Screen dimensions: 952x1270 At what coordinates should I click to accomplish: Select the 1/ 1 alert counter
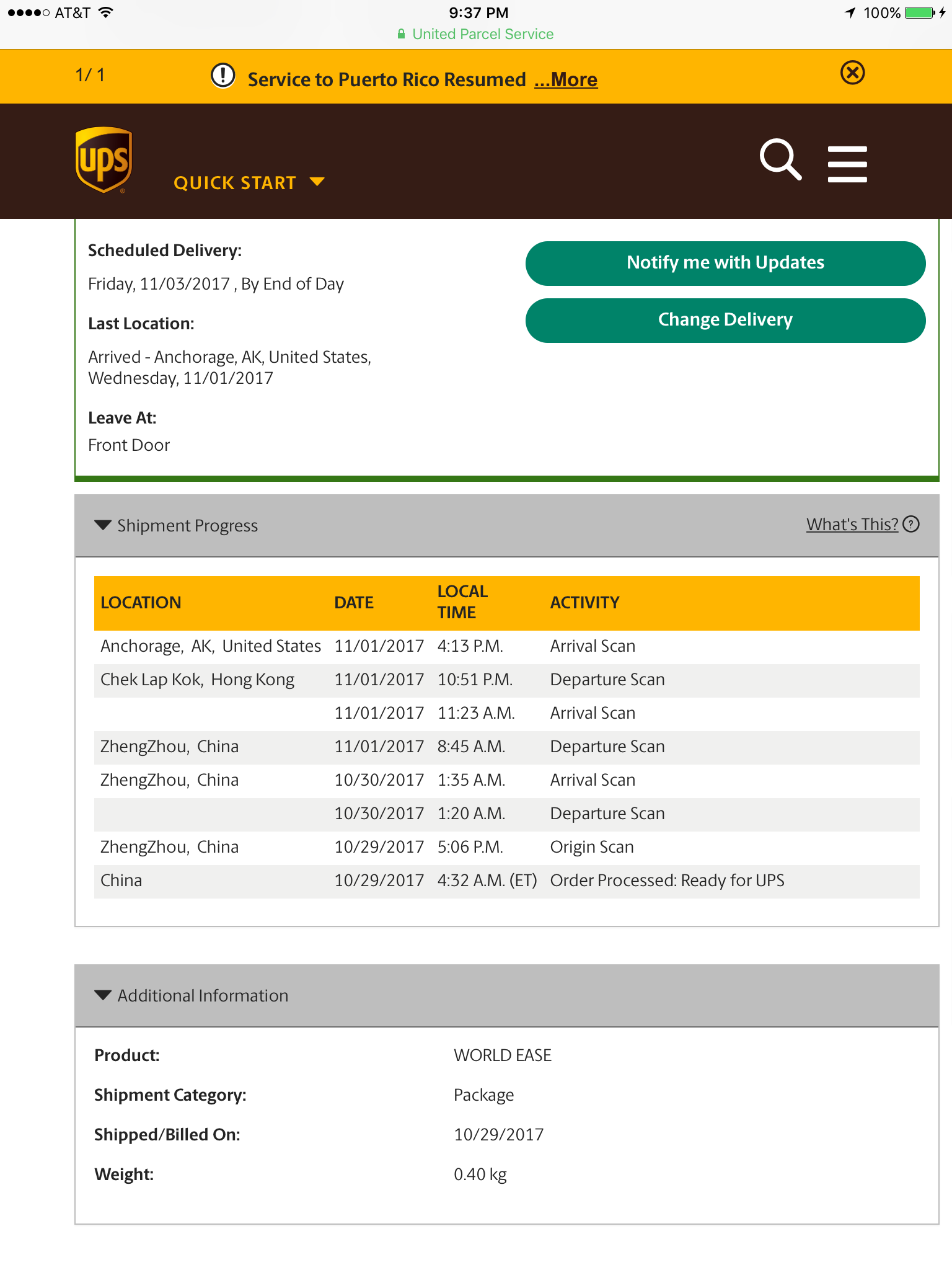90,75
